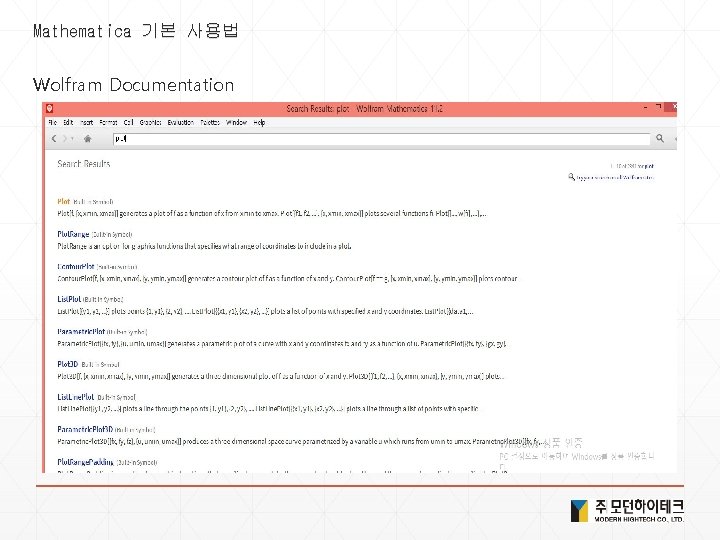This screenshot has height=540, width=720.
Task: Open the Plot search result
Action: pyautogui.click(x=64, y=201)
